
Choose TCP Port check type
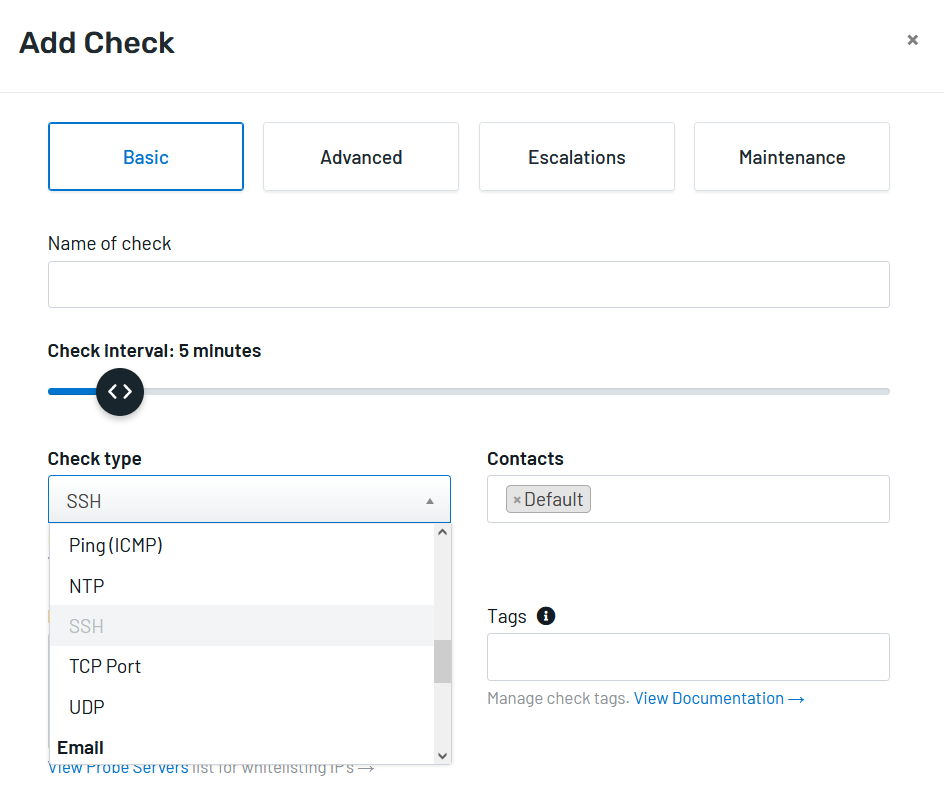104,666
